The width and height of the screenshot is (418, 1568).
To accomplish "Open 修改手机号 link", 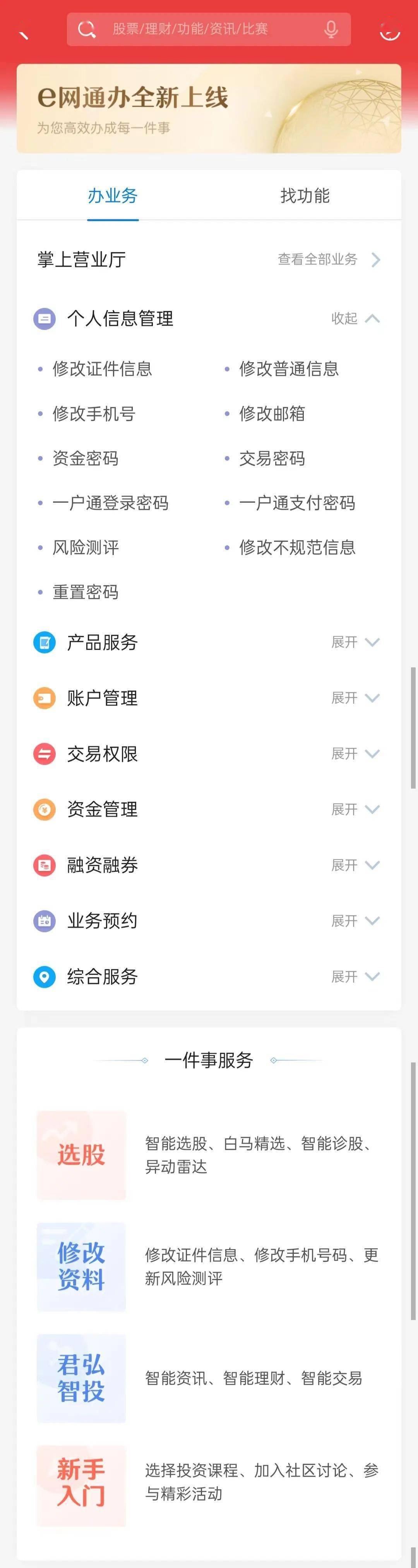I will (x=94, y=414).
